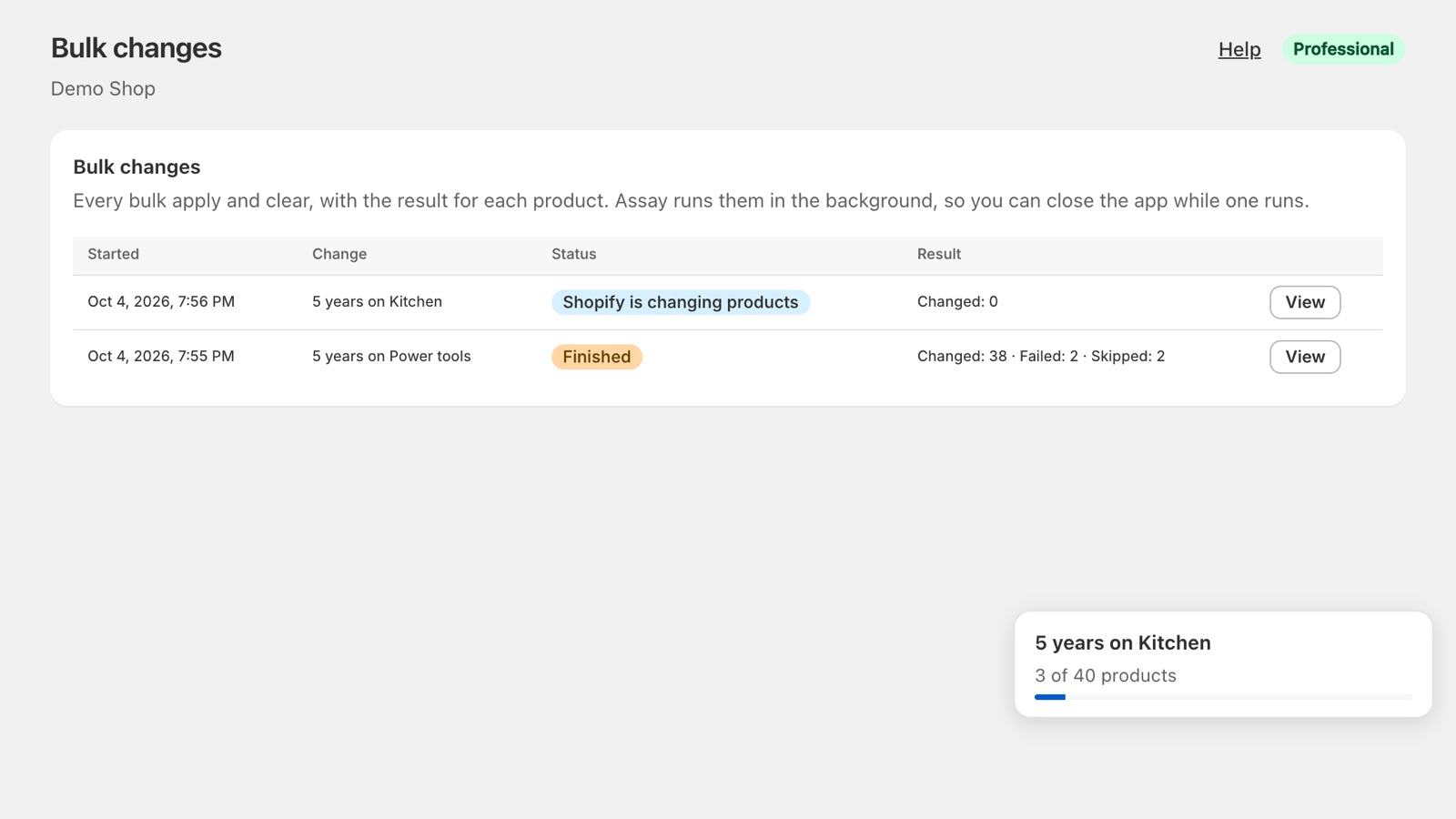This screenshot has width=1456, height=819.
Task: Select the Finished status badge
Action: (x=597, y=357)
